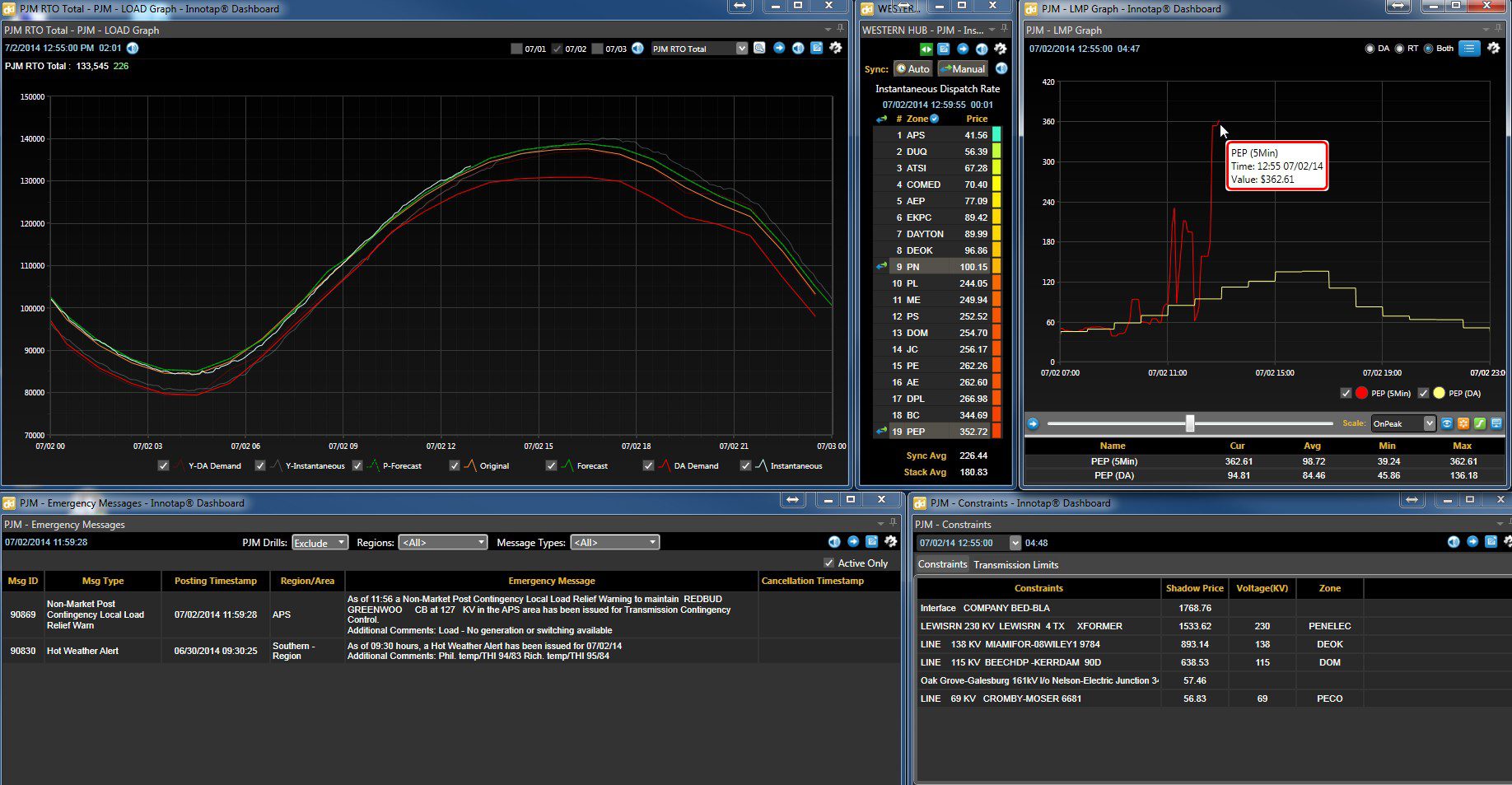Open settings gear in Emergency Messages panel
Image resolution: width=1512 pixels, height=785 pixels.
point(890,541)
